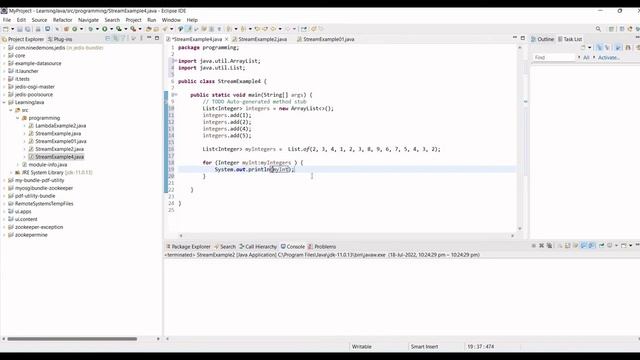The image size is (640, 360).
Task: Collapse the programming package node
Action: pos(18,118)
